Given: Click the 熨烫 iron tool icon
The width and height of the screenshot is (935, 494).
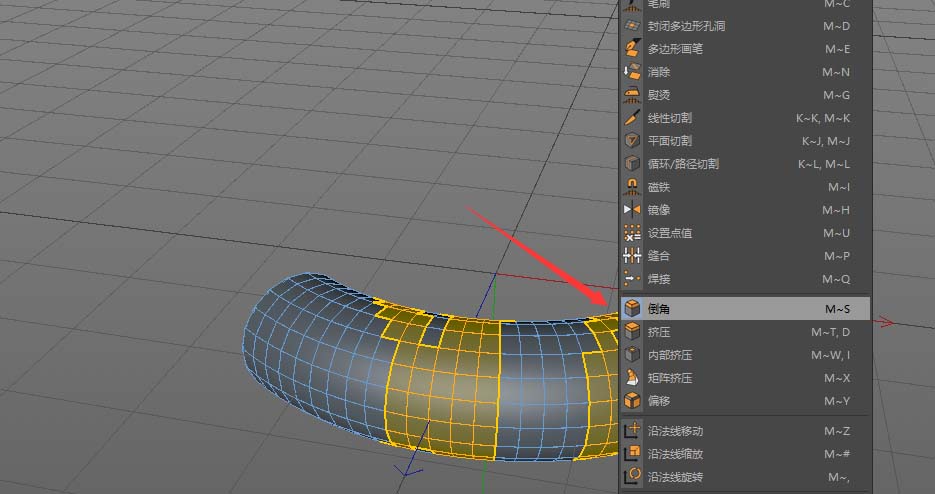Looking at the screenshot, I should click(x=632, y=95).
